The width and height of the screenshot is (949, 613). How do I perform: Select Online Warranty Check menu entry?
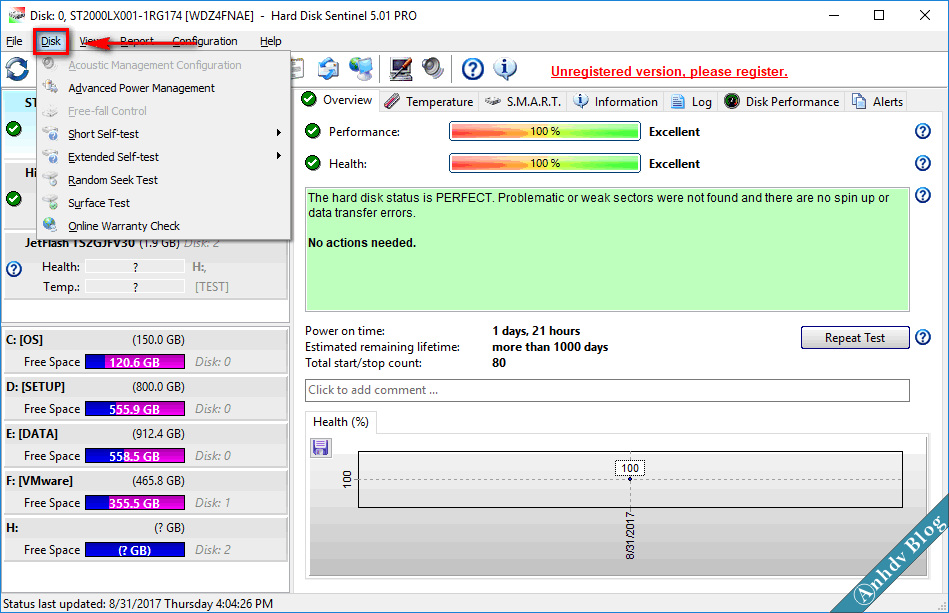163,226
